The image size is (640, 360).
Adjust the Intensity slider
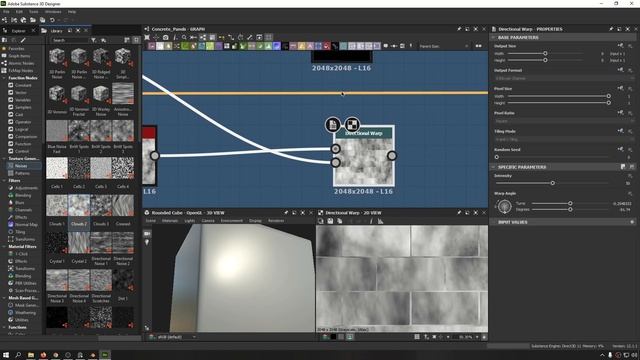click(x=553, y=183)
